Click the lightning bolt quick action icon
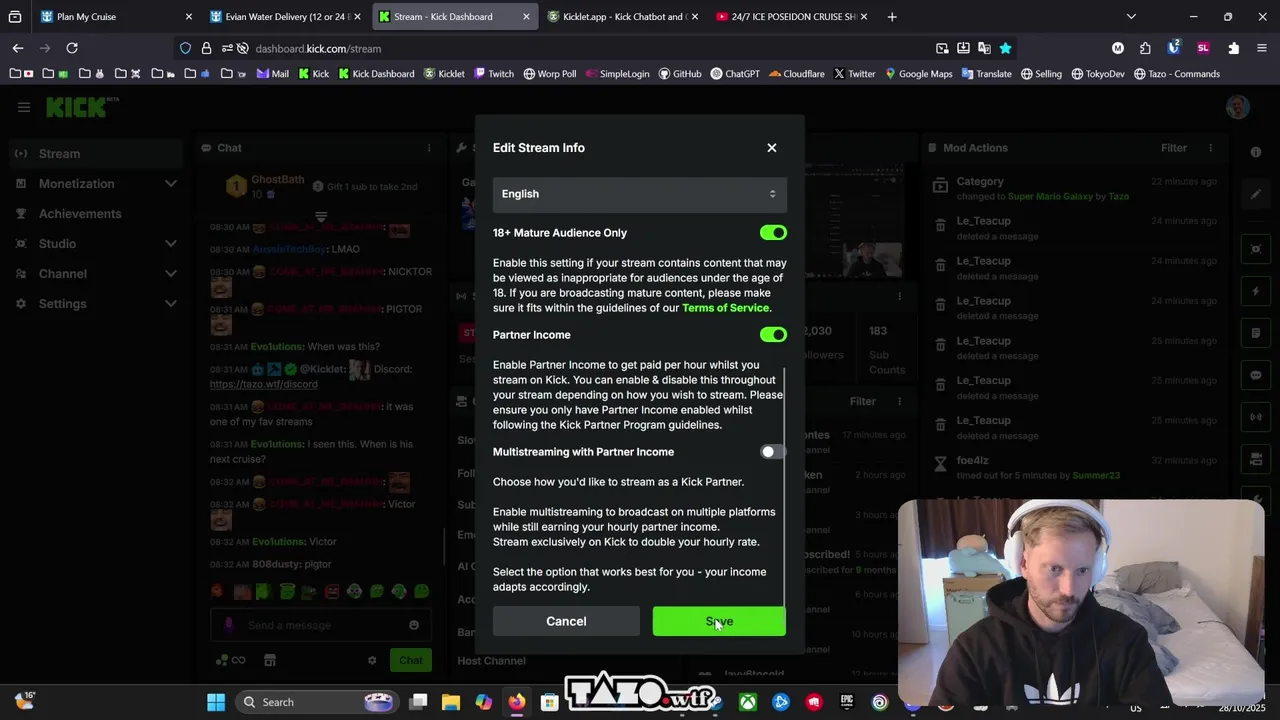 click(1256, 291)
